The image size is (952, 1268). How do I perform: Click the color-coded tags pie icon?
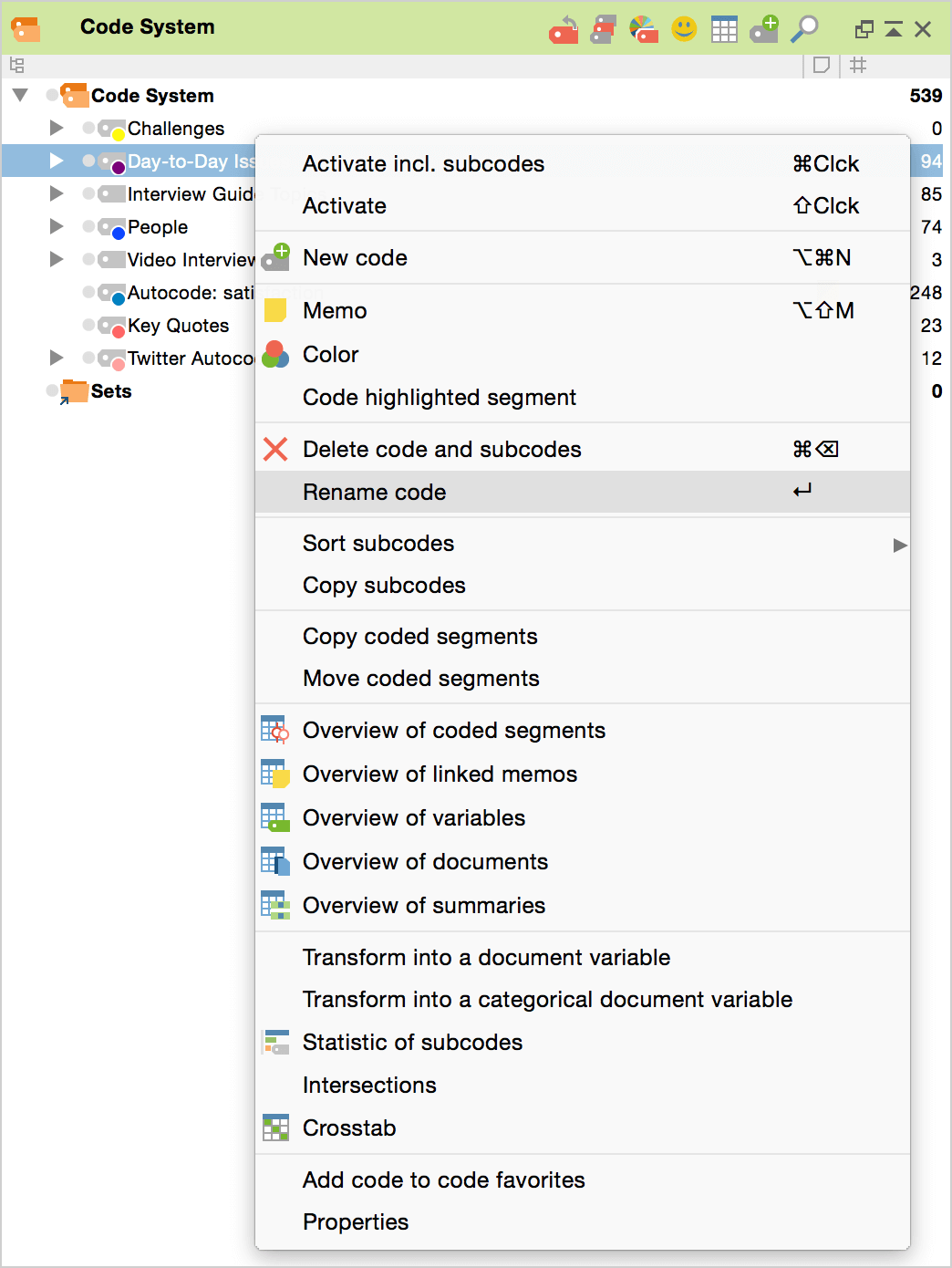644,30
